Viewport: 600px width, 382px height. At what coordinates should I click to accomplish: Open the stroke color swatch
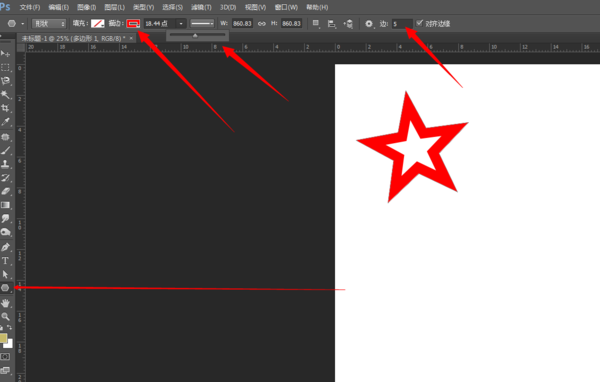(133, 24)
